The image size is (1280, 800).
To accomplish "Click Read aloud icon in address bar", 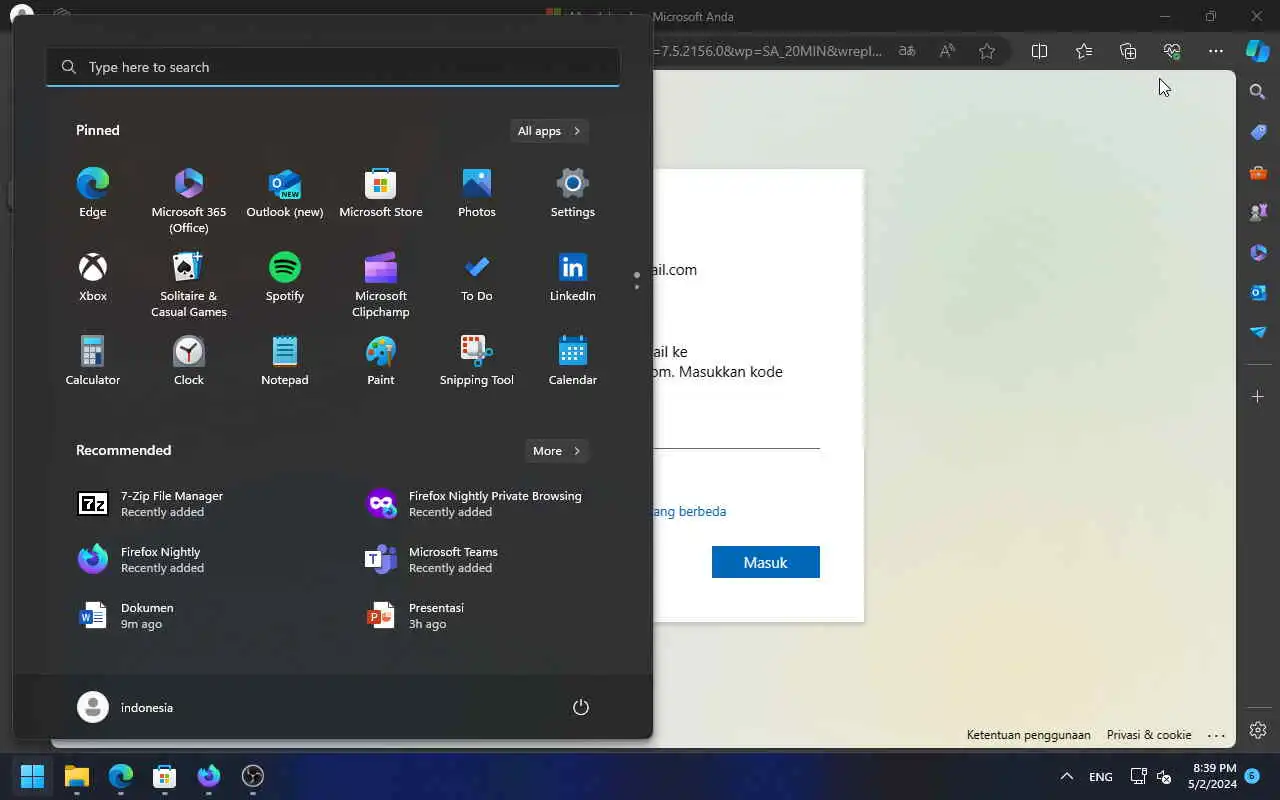I will click(x=947, y=51).
